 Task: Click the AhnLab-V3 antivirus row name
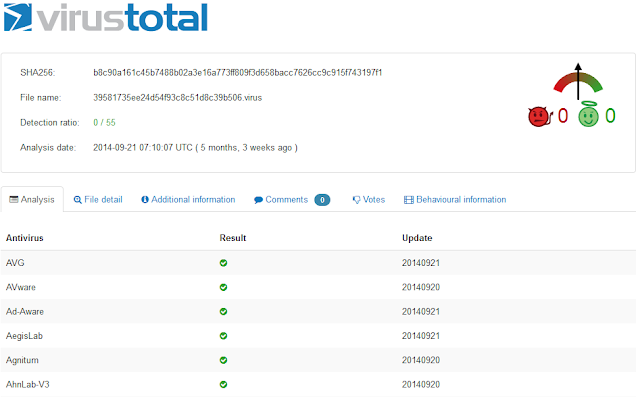(27, 384)
